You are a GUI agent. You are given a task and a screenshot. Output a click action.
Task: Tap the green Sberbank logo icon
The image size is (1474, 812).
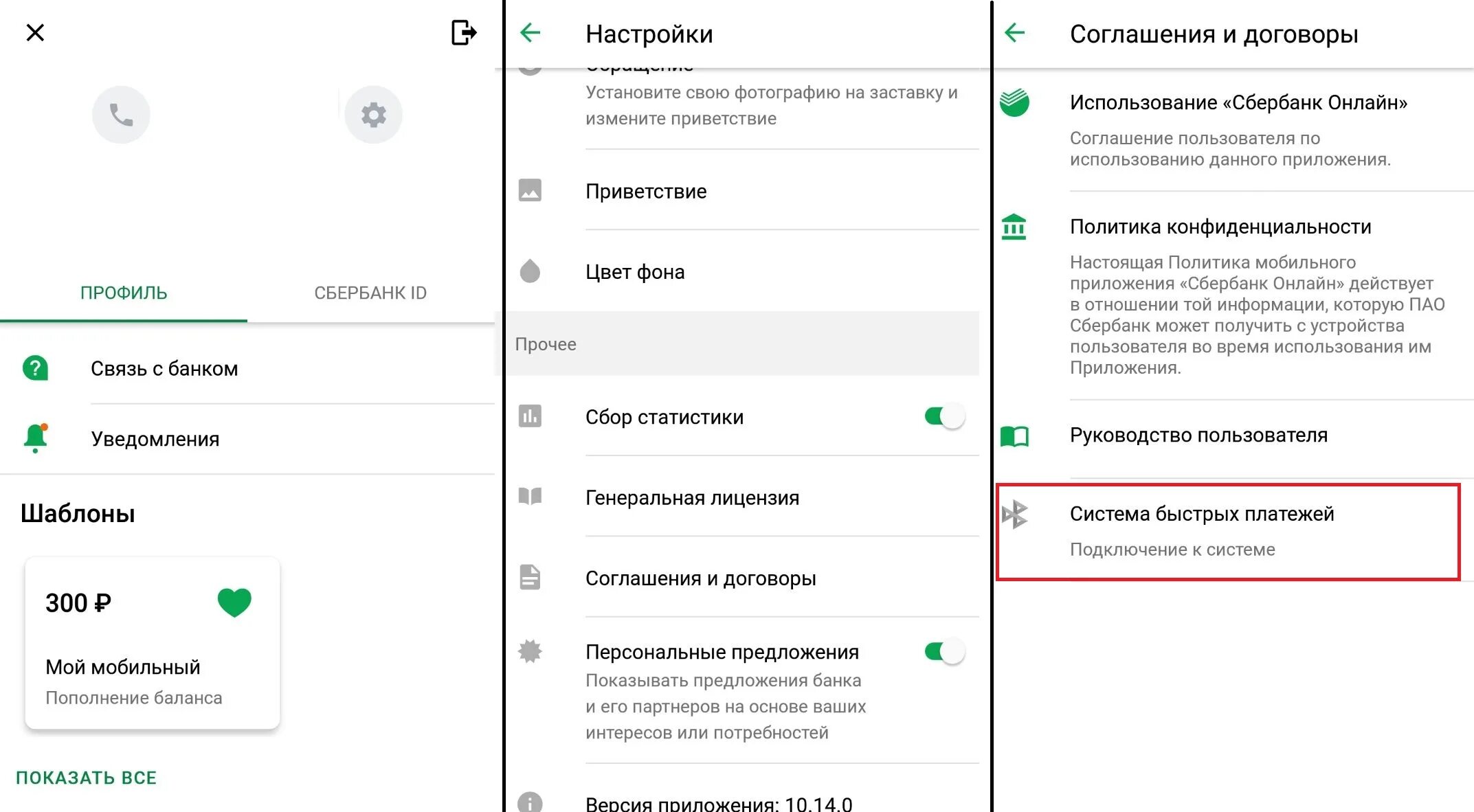pyautogui.click(x=1014, y=103)
